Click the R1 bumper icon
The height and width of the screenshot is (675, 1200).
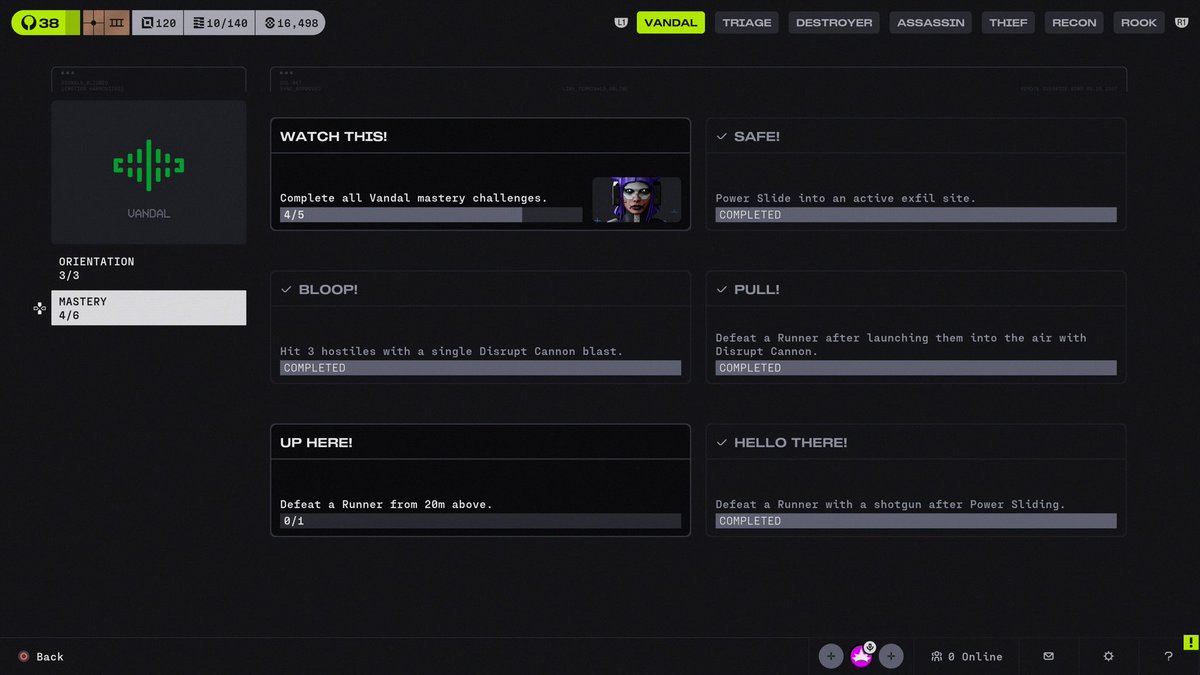[1181, 22]
